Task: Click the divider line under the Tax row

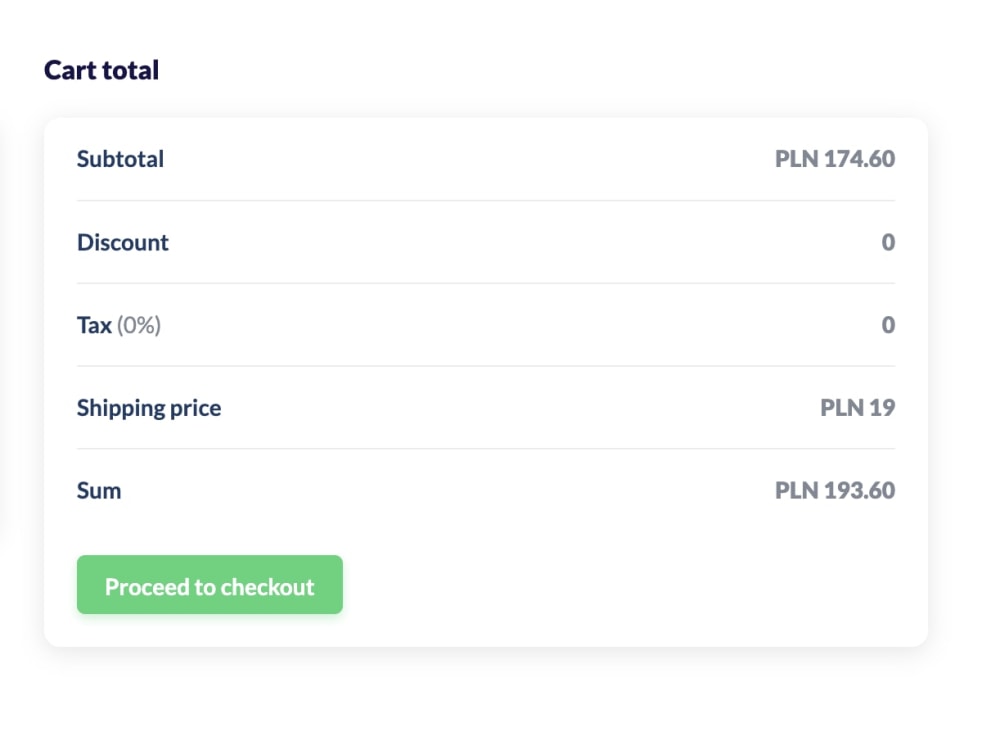Action: (486, 366)
